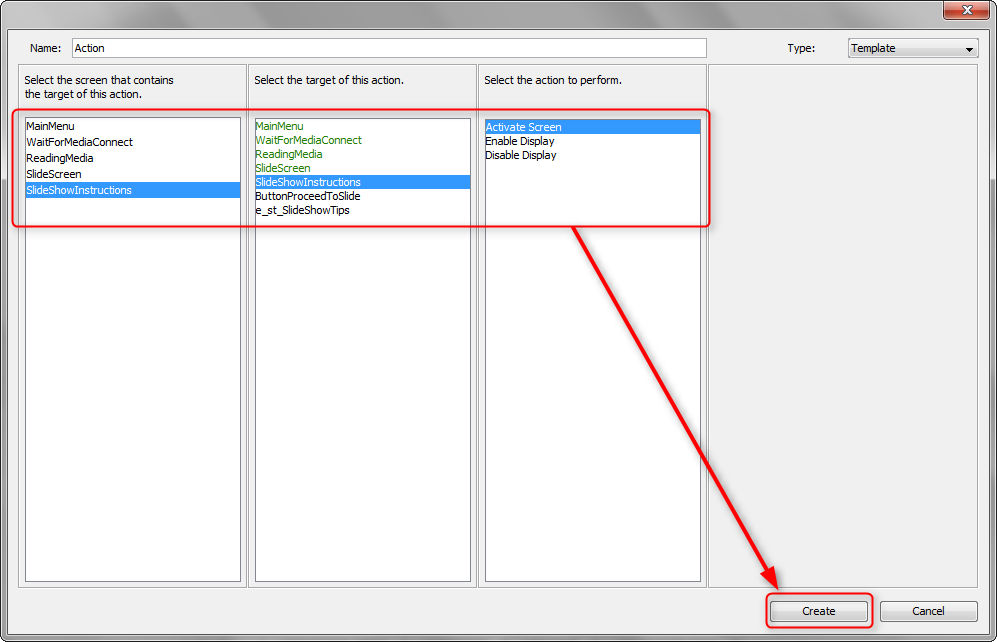The image size is (997, 642).
Task: Select MainMenu in the screen list
Action: (52, 126)
